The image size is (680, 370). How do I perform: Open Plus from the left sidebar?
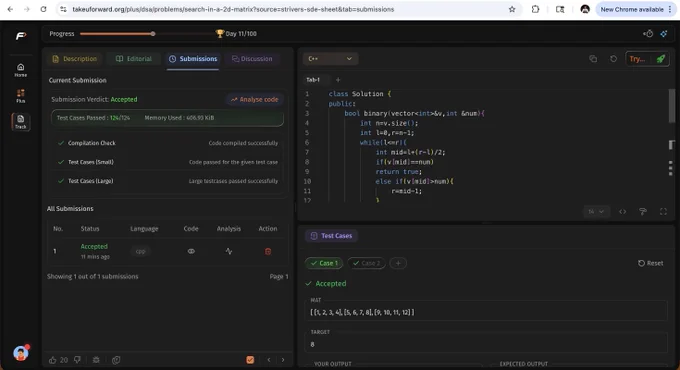click(20, 96)
